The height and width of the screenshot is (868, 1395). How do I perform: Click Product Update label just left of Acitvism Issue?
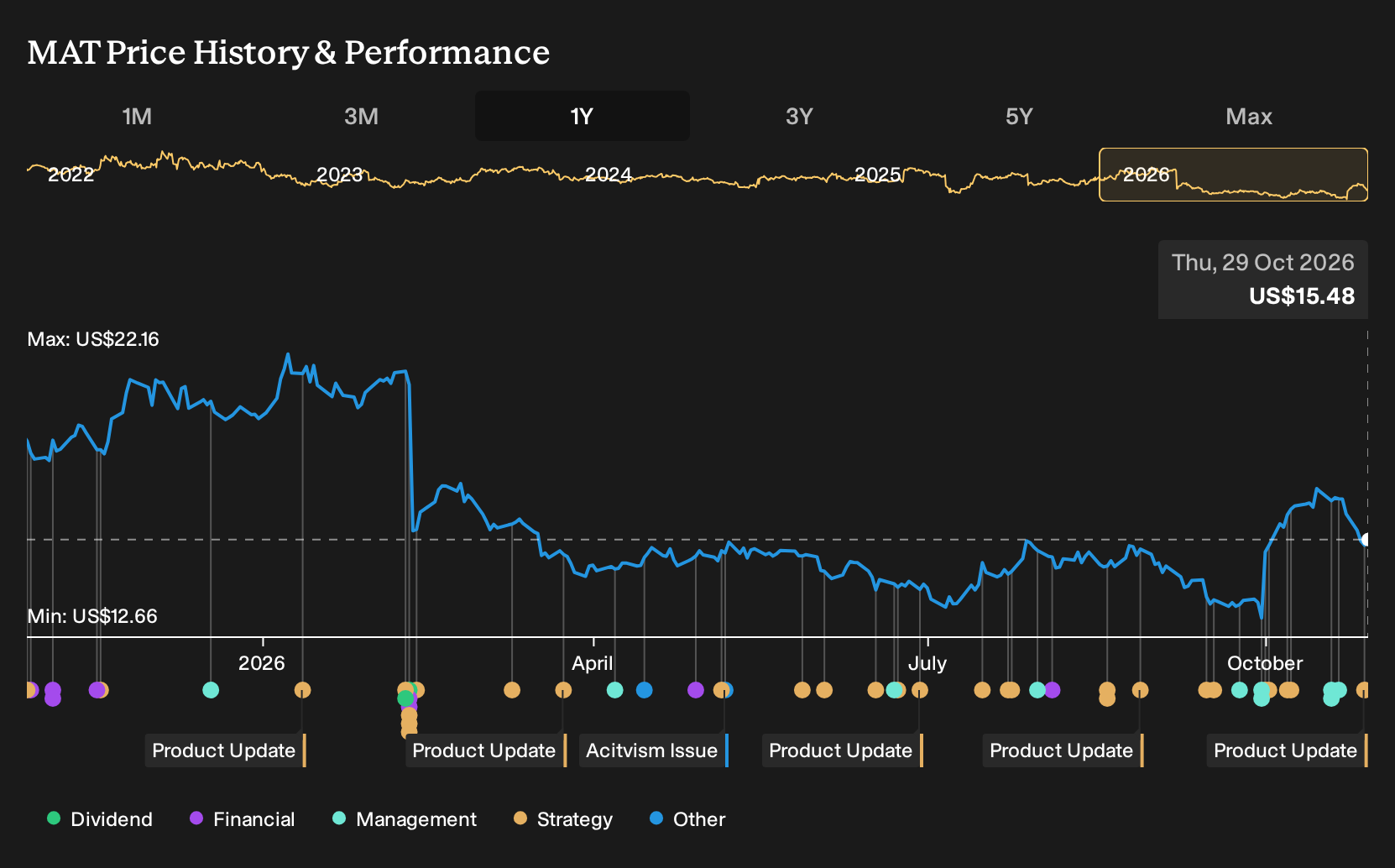(485, 750)
